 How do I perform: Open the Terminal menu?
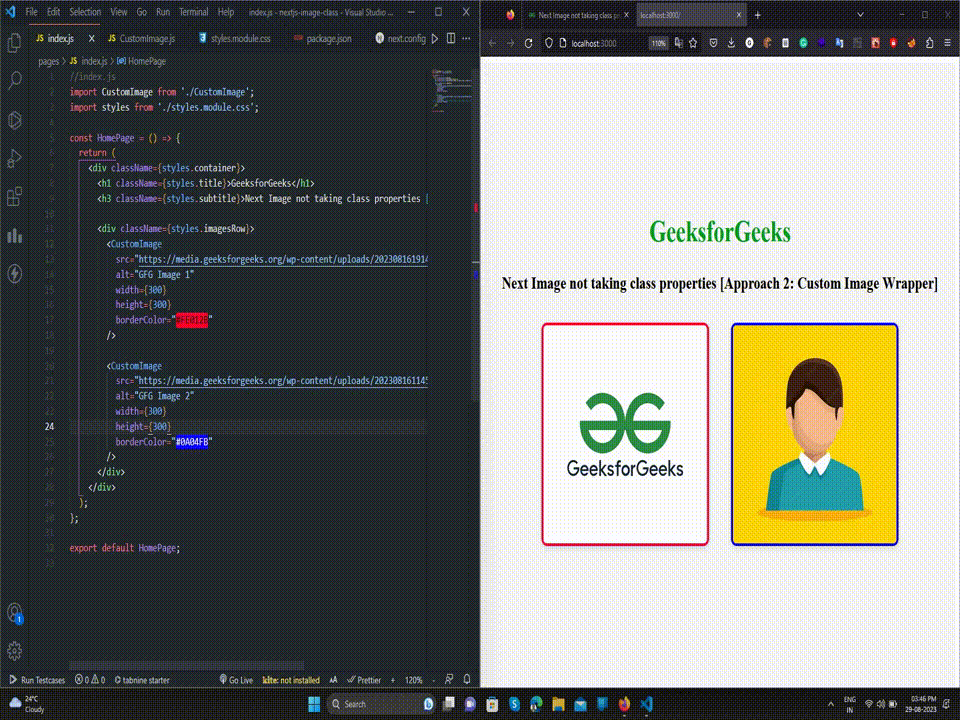193,12
